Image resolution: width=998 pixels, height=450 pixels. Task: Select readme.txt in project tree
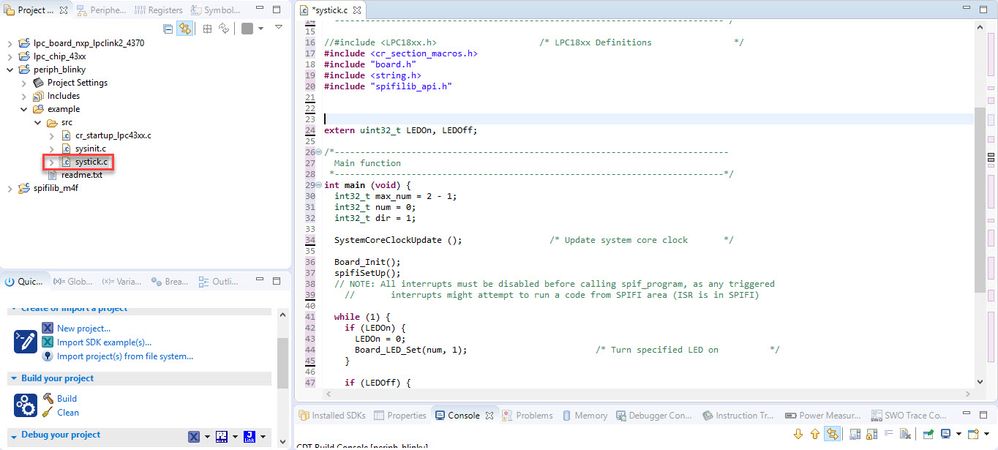point(81,175)
